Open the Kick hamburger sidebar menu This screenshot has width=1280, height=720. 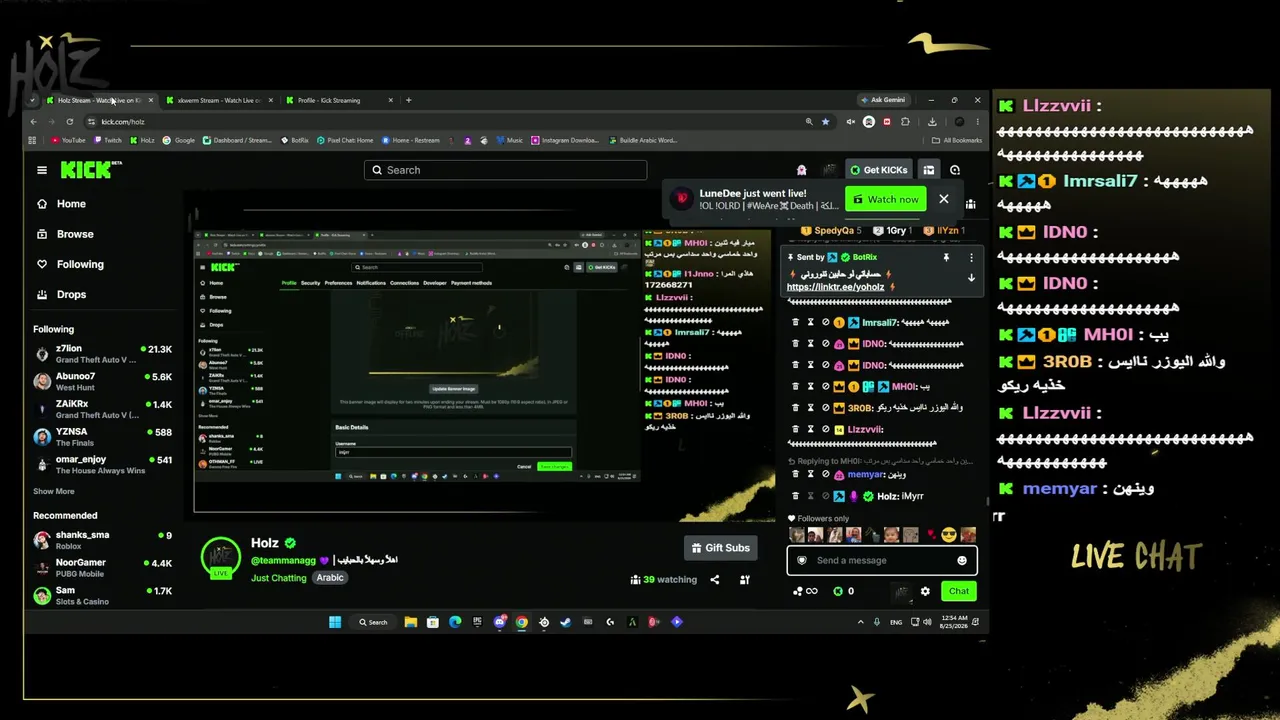pos(42,170)
